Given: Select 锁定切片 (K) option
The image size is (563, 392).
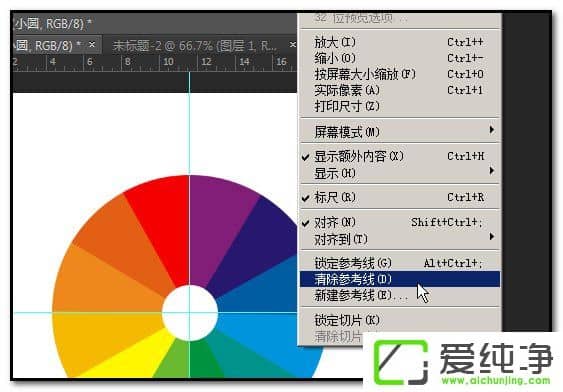Looking at the screenshot, I should coord(400,320).
